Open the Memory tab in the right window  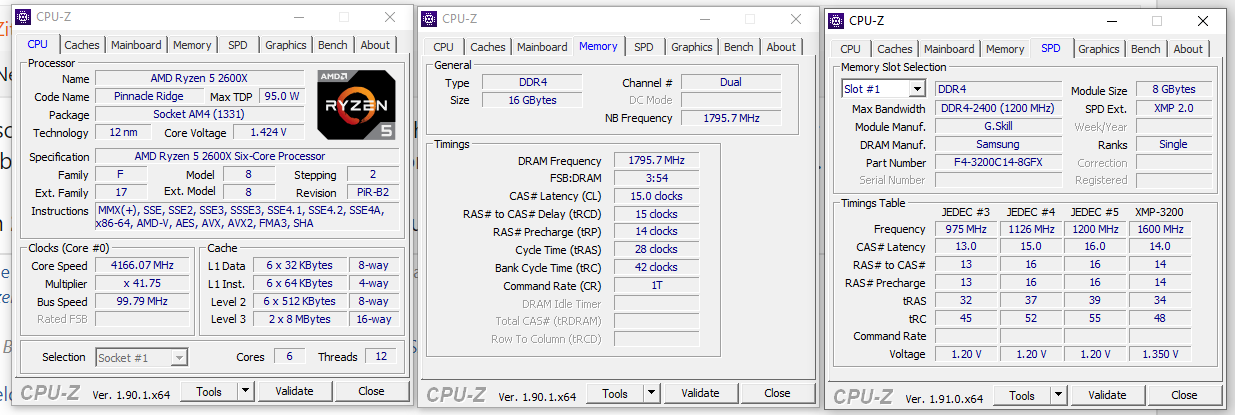pyautogui.click(x=1005, y=49)
